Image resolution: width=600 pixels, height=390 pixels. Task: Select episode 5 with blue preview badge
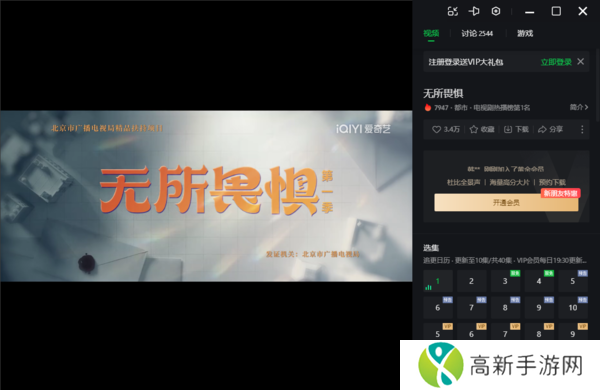pyautogui.click(x=573, y=281)
